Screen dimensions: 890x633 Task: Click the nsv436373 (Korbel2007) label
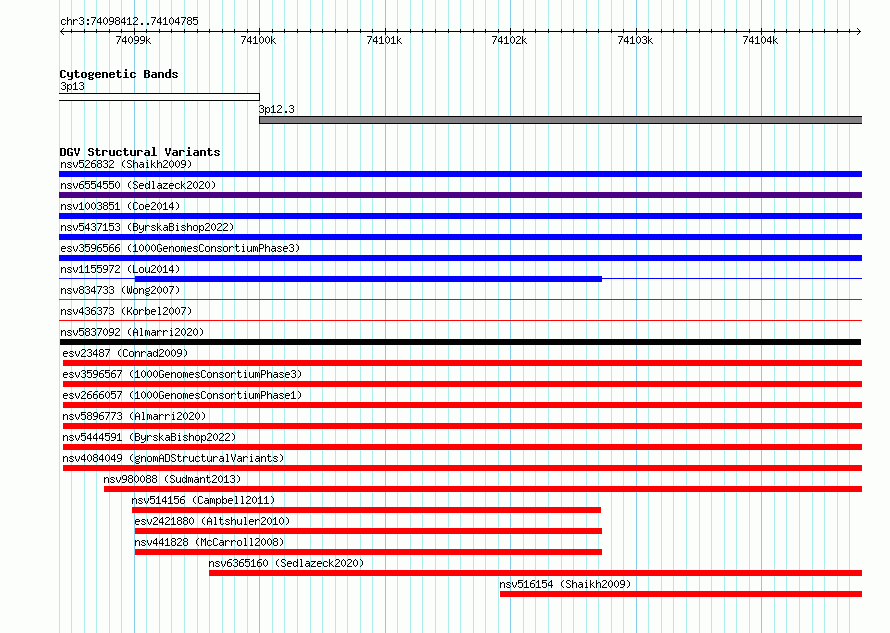[x=126, y=311]
